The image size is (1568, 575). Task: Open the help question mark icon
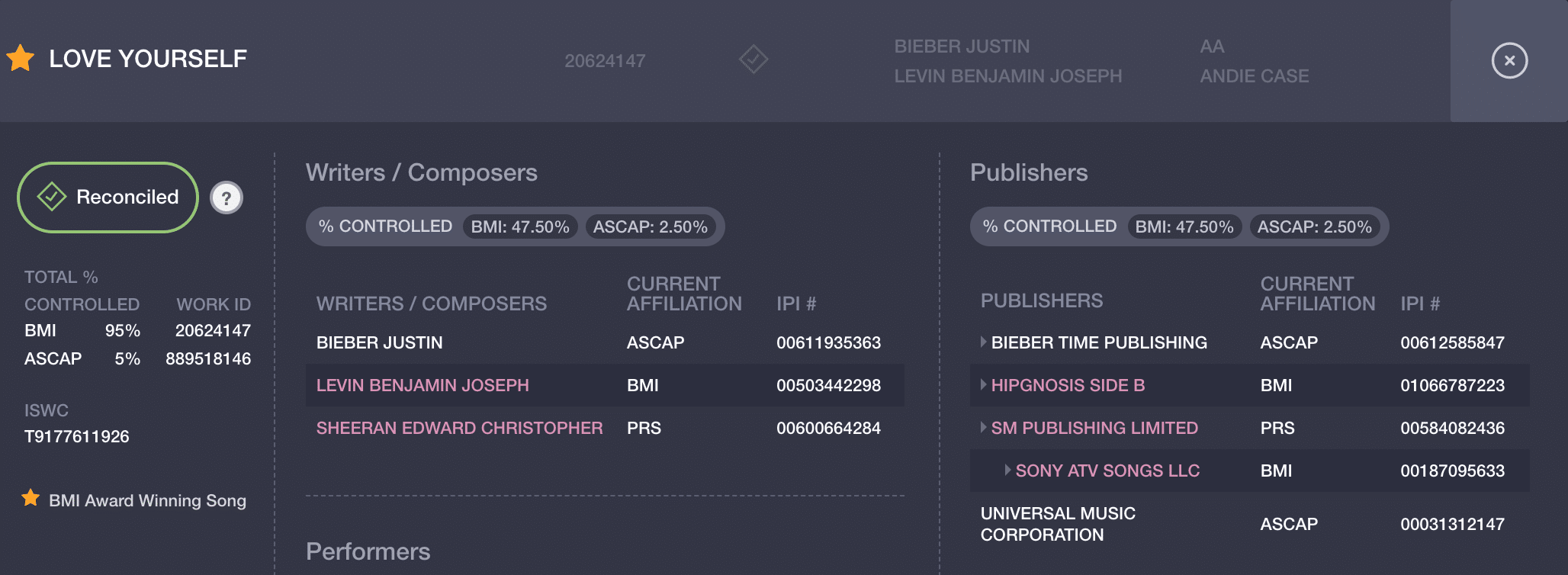click(x=227, y=198)
